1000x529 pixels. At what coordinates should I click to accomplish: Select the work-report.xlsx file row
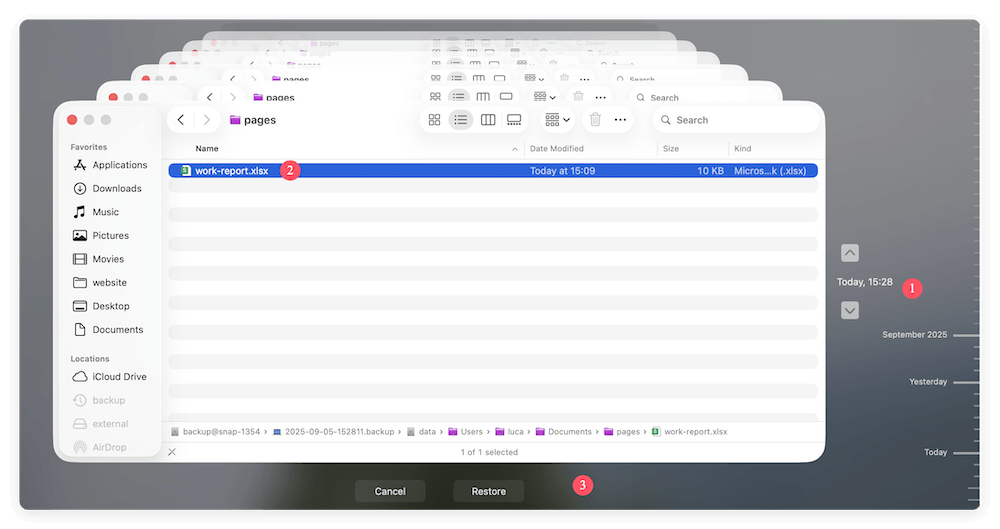pyautogui.click(x=493, y=171)
